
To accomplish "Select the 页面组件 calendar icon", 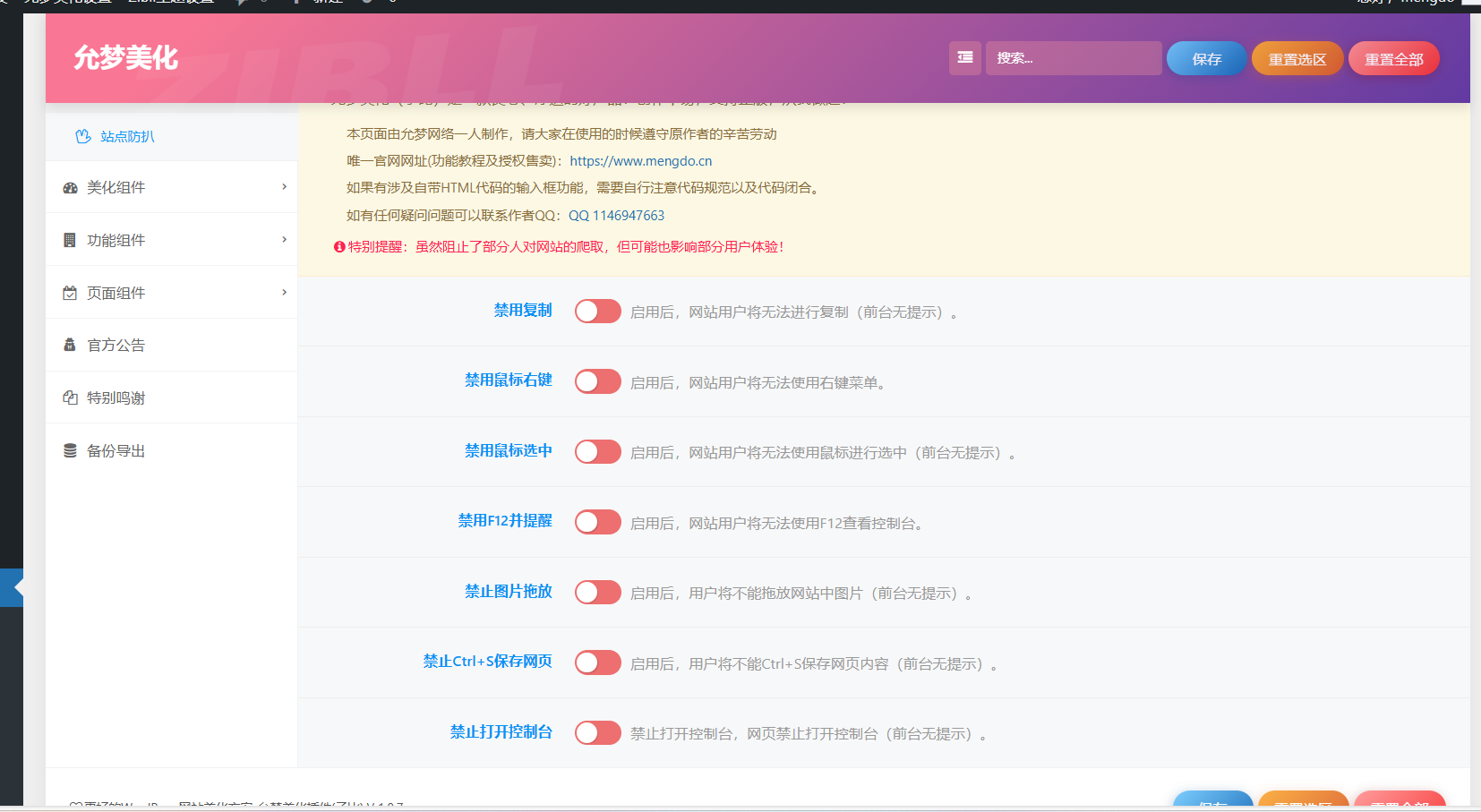I will [x=70, y=292].
